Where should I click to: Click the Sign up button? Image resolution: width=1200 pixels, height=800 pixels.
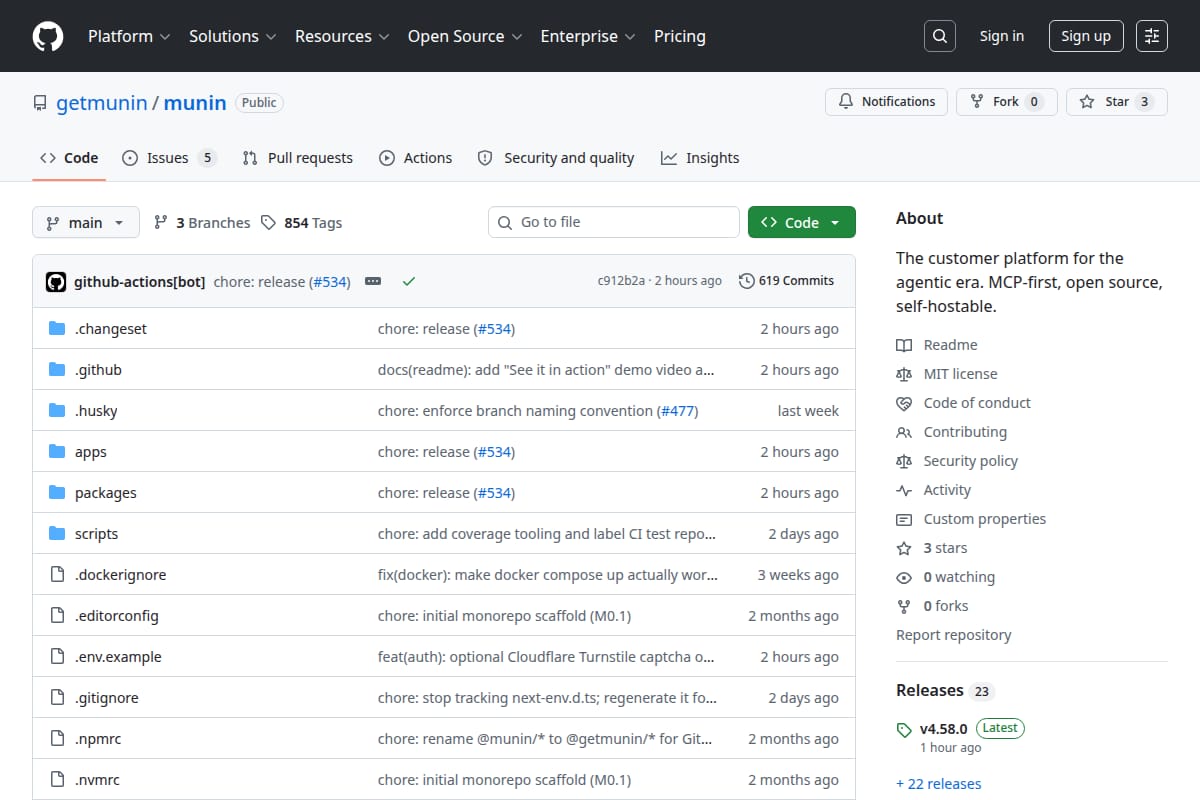1086,36
